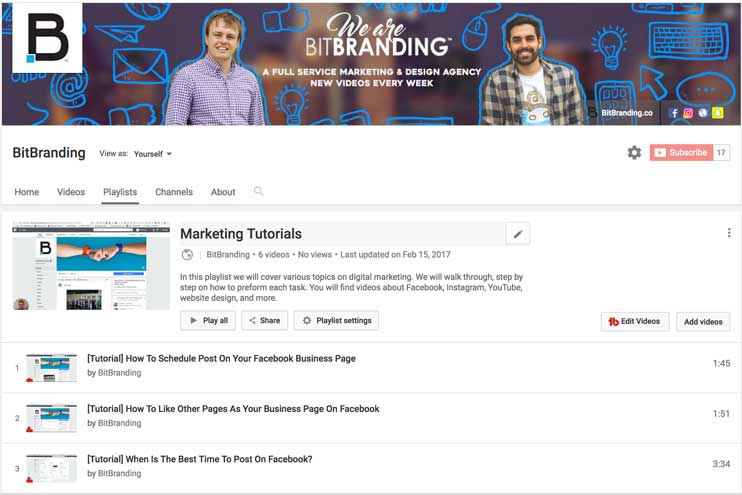Open channel settings gear icon
The image size is (742, 495).
tap(634, 152)
